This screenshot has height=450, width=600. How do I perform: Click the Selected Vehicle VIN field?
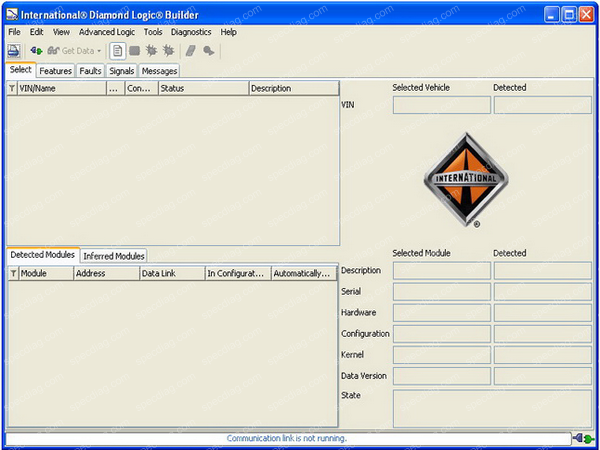pos(441,105)
